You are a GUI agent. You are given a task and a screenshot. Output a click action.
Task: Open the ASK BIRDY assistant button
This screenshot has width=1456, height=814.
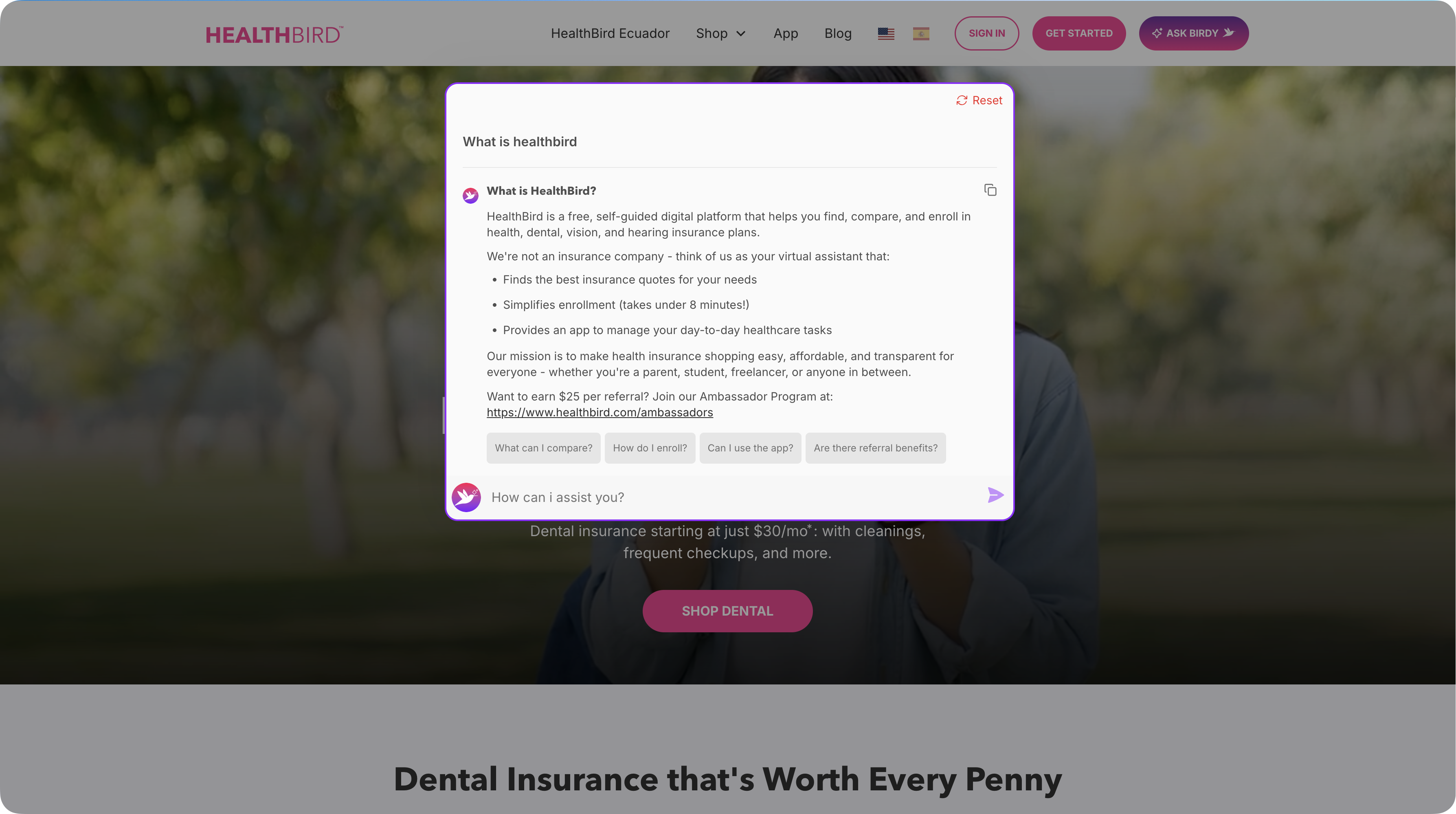click(1193, 33)
